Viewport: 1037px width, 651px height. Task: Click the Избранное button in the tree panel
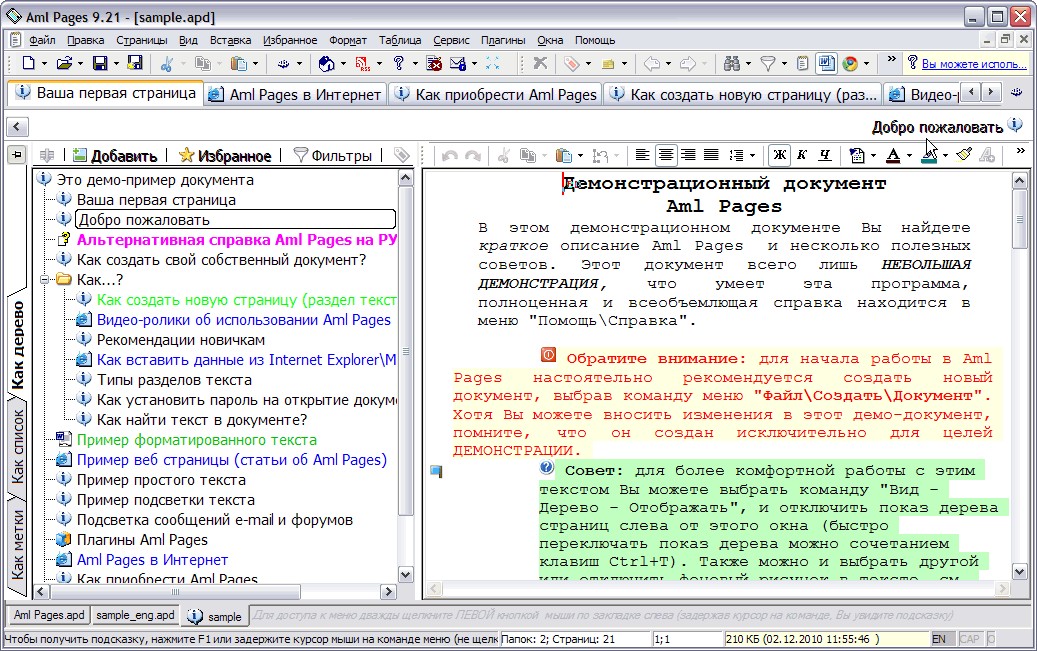(x=225, y=155)
